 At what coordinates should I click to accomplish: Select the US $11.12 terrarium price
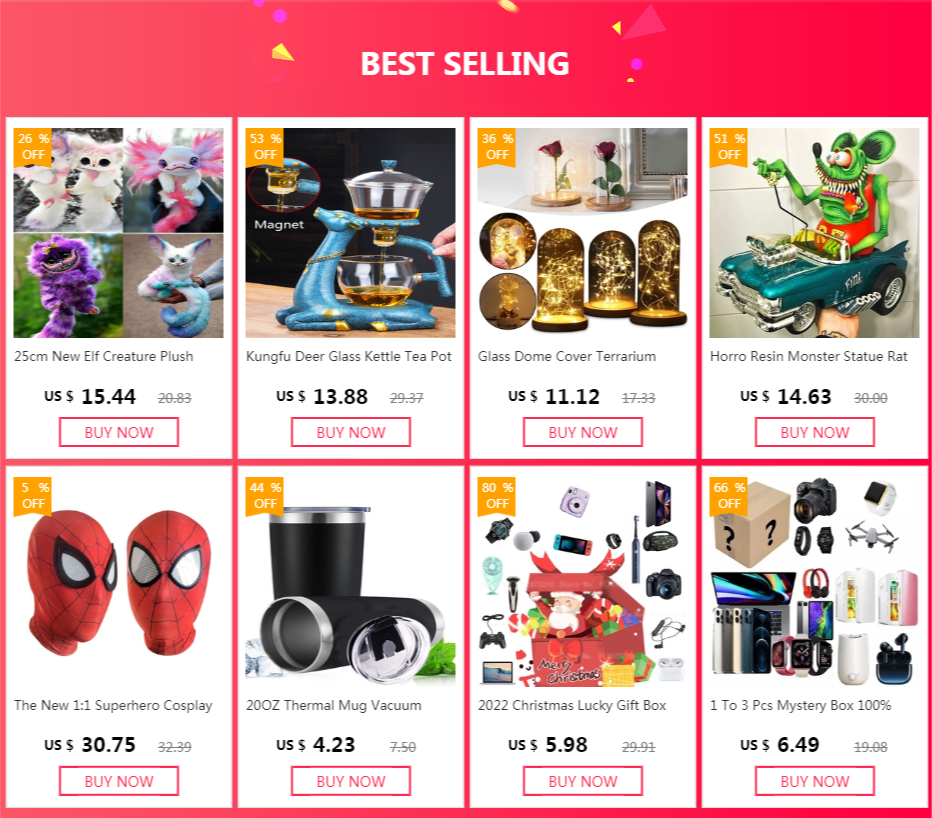point(554,397)
